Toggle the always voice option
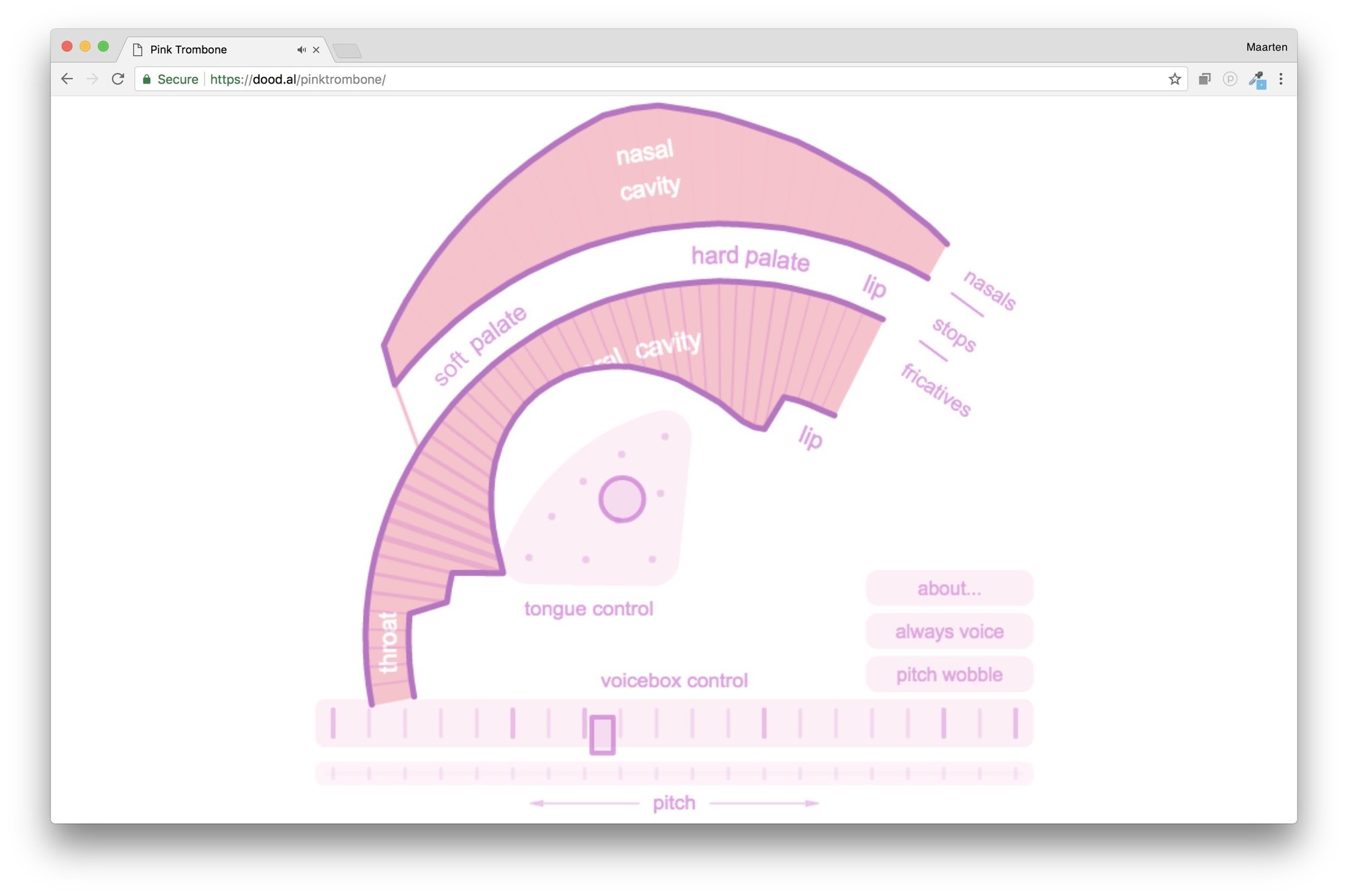Screen dimensions: 1348x896 pos(948,631)
